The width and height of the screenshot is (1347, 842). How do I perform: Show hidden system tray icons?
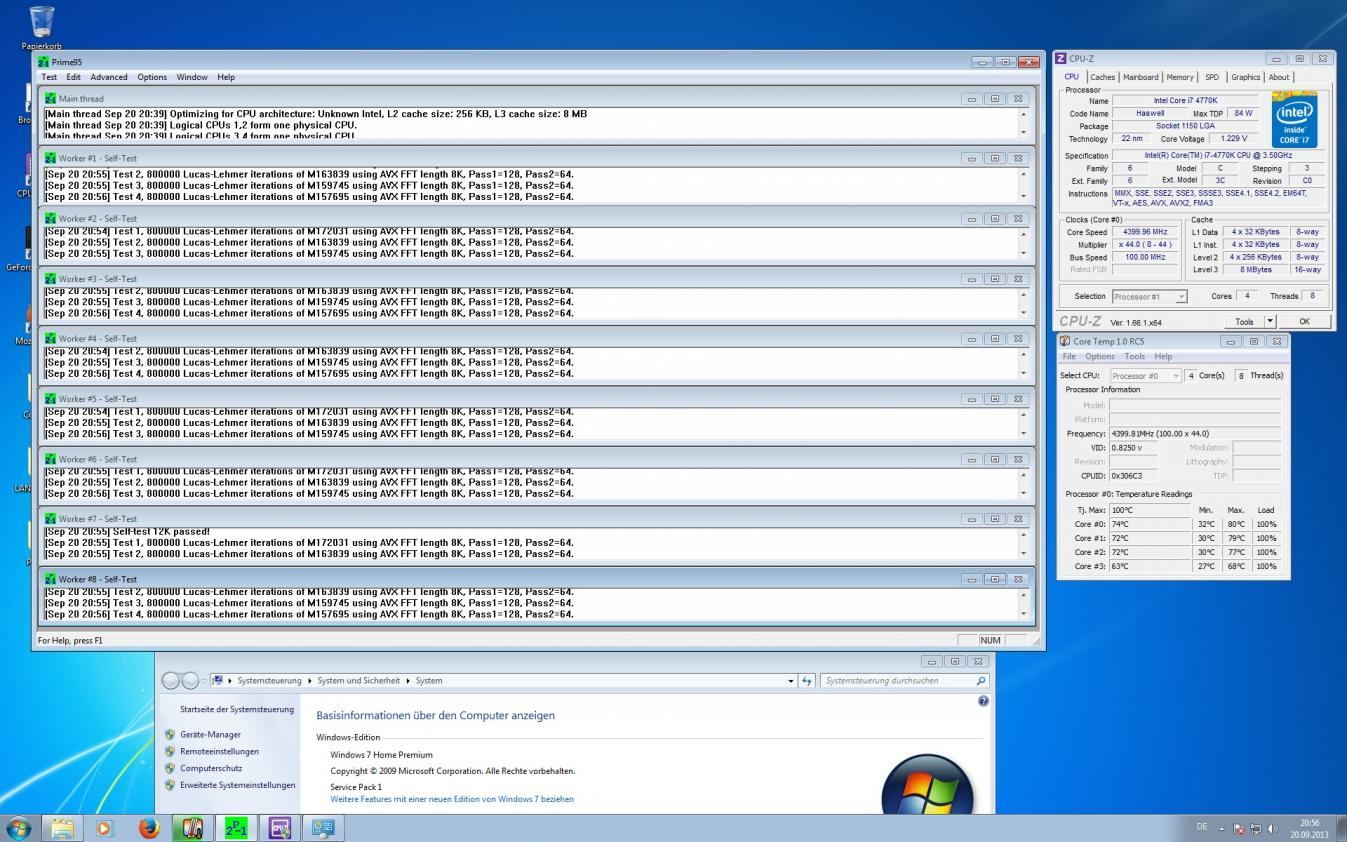click(x=1221, y=829)
